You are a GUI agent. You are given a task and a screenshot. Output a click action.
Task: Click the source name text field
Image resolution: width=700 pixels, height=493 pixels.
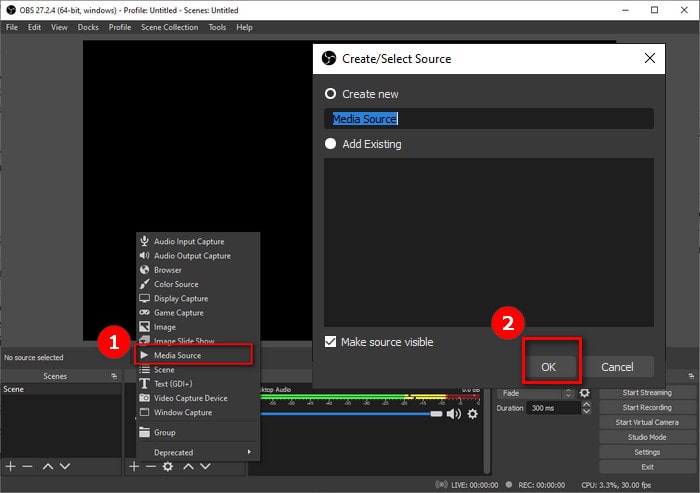(x=488, y=119)
